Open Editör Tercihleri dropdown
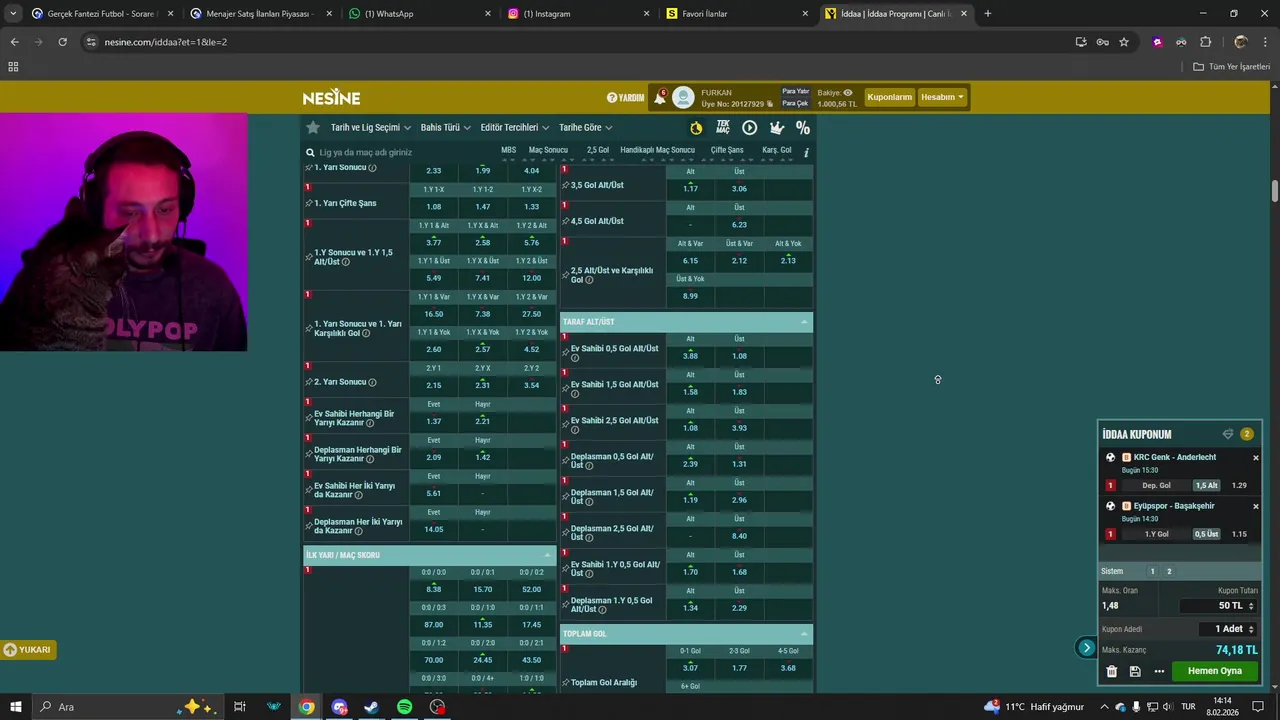Screen dimensions: 1280x720 point(514,127)
